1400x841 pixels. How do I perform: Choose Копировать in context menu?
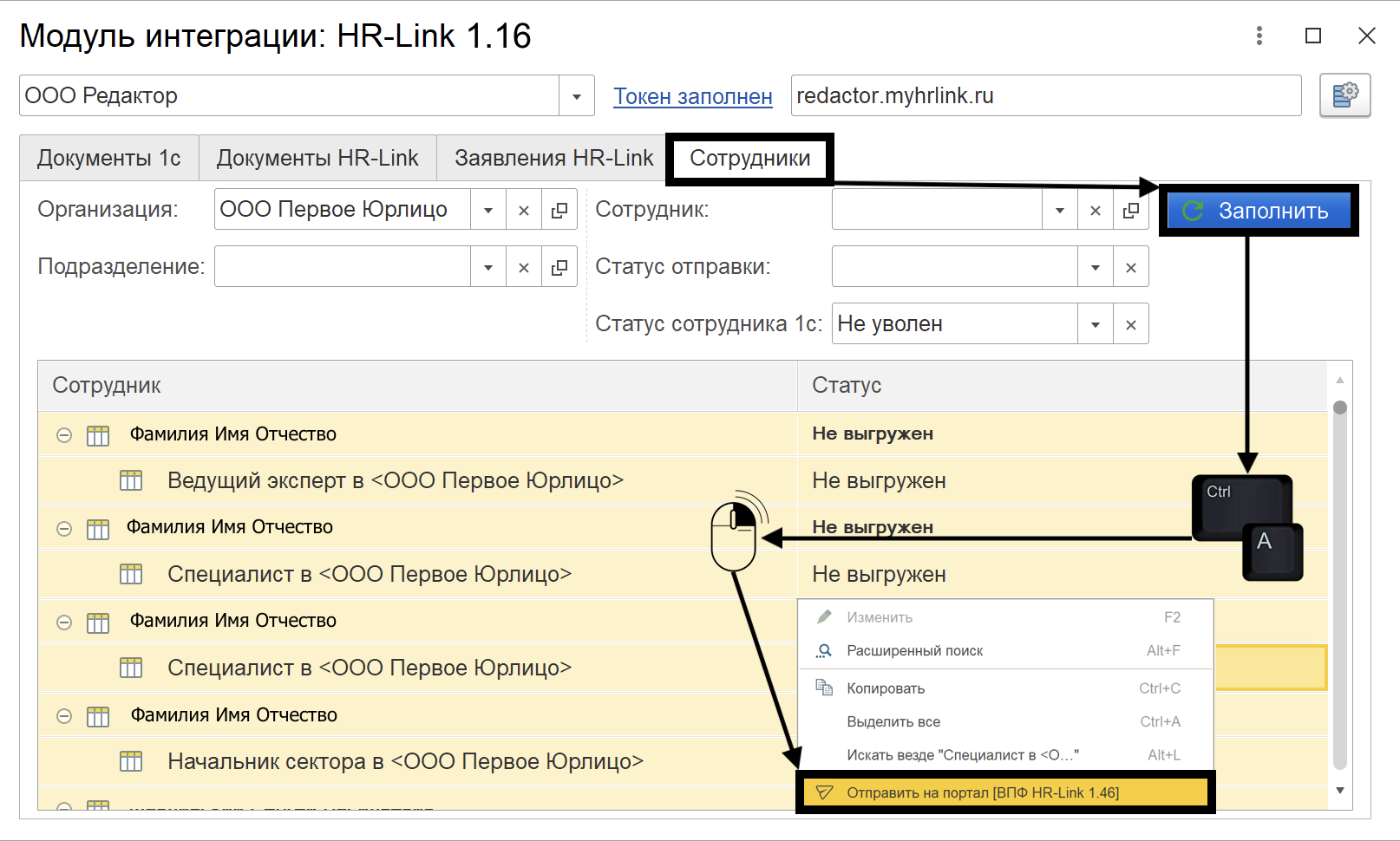click(x=1005, y=688)
